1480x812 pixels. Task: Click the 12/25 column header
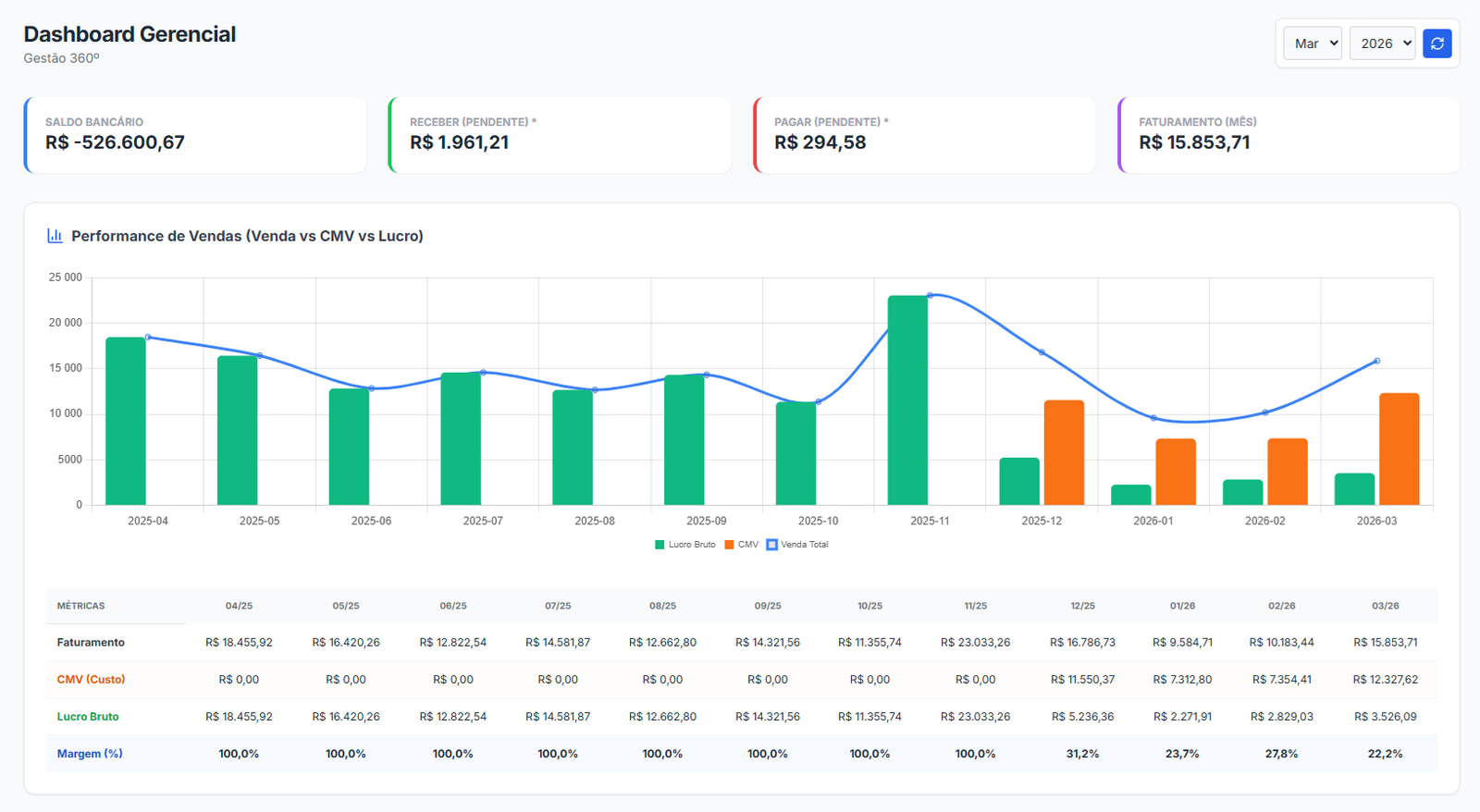point(1082,606)
